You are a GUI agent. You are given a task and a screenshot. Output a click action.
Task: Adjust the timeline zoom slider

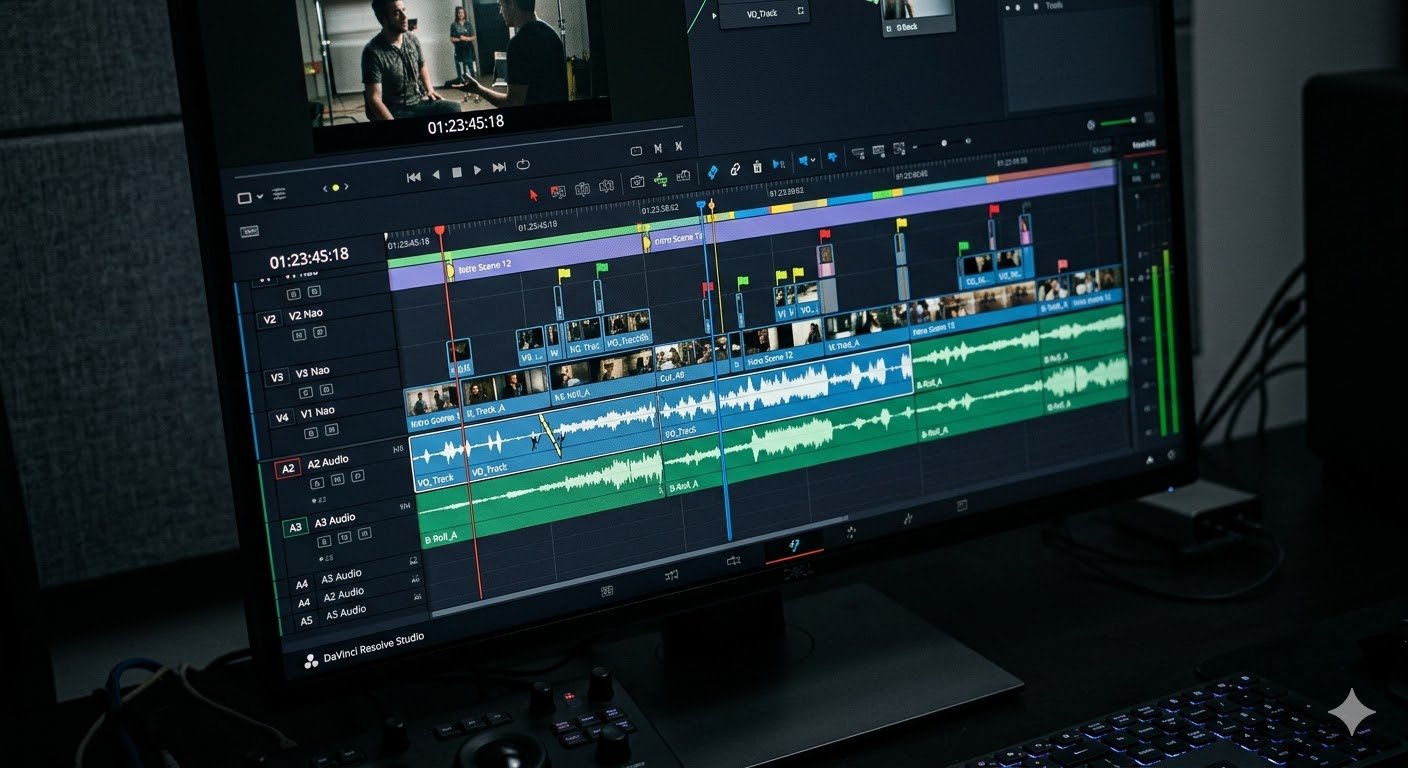(943, 143)
